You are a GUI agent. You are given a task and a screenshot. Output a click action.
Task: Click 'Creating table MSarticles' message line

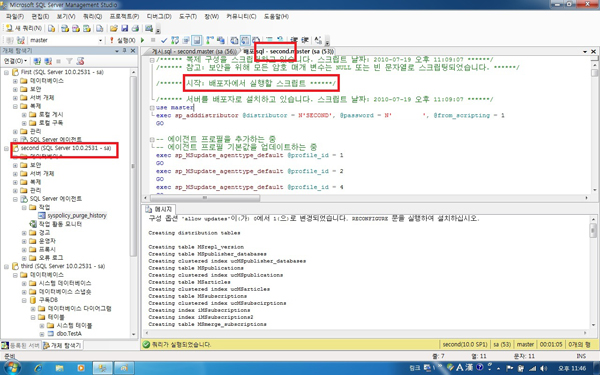click(189, 282)
